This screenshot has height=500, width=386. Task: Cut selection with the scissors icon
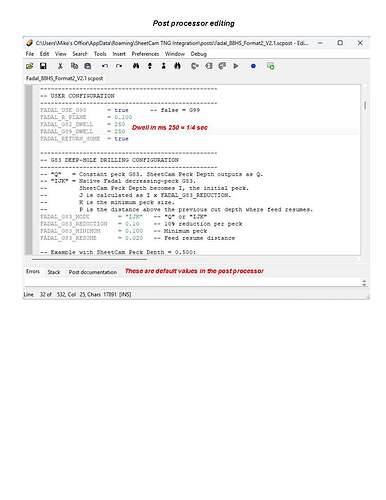[60, 66]
